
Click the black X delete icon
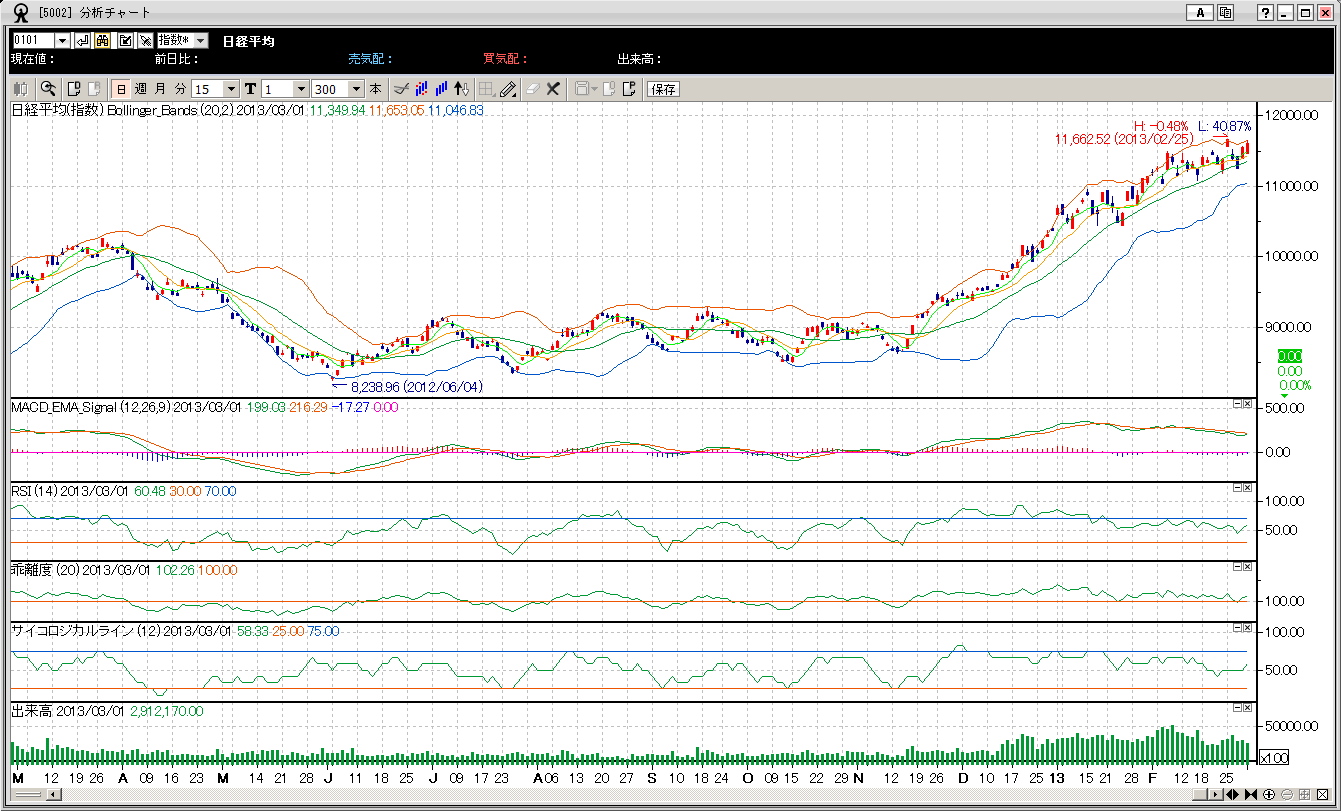(x=552, y=89)
